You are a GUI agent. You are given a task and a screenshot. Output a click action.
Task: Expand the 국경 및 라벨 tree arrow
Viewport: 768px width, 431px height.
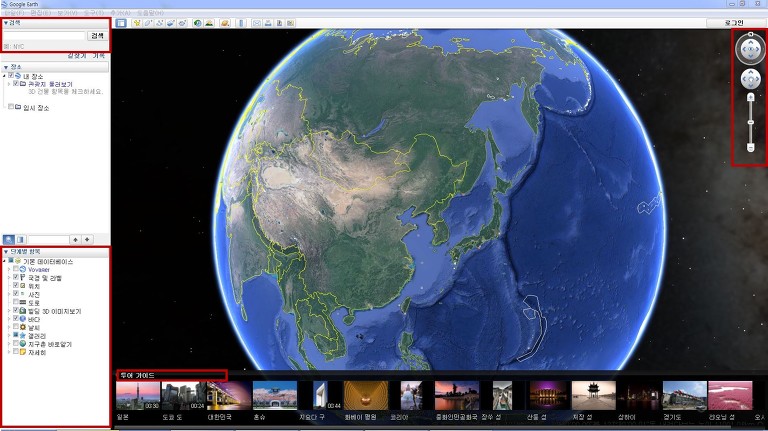[x=9, y=278]
